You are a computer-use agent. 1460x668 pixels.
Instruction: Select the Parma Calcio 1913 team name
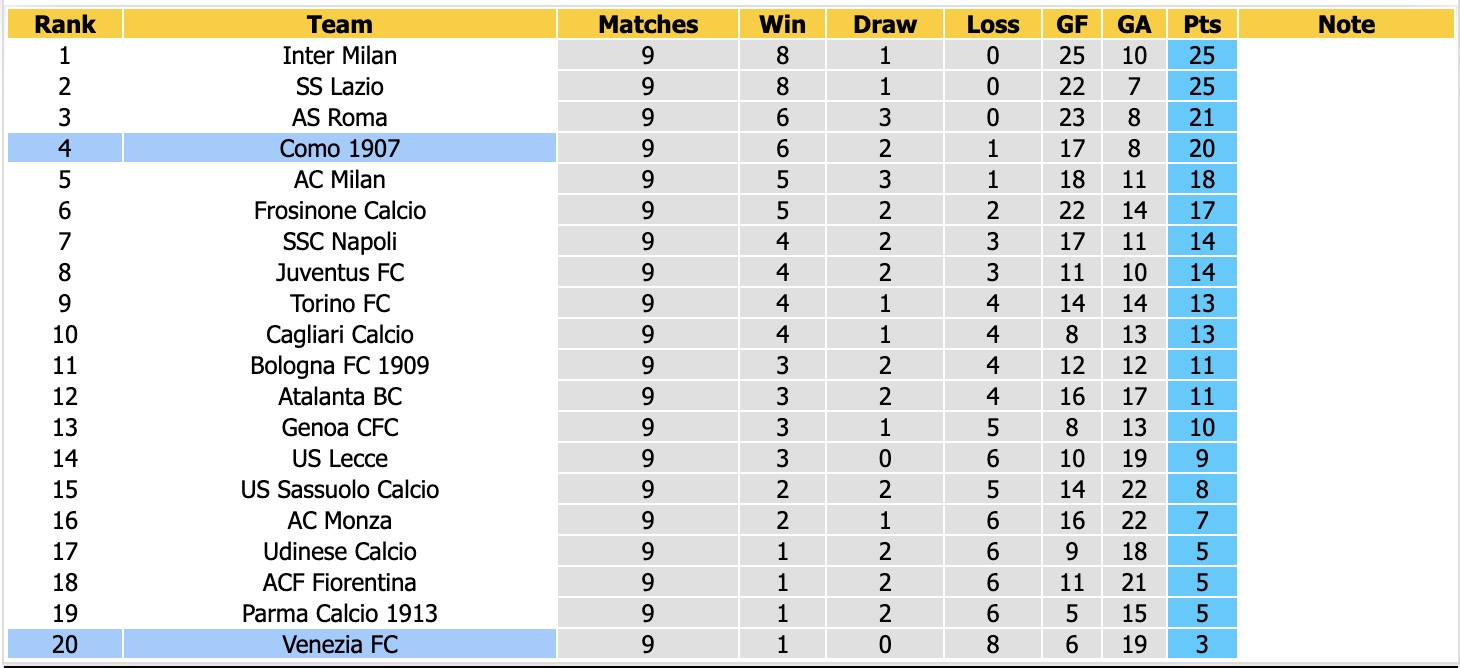(340, 614)
